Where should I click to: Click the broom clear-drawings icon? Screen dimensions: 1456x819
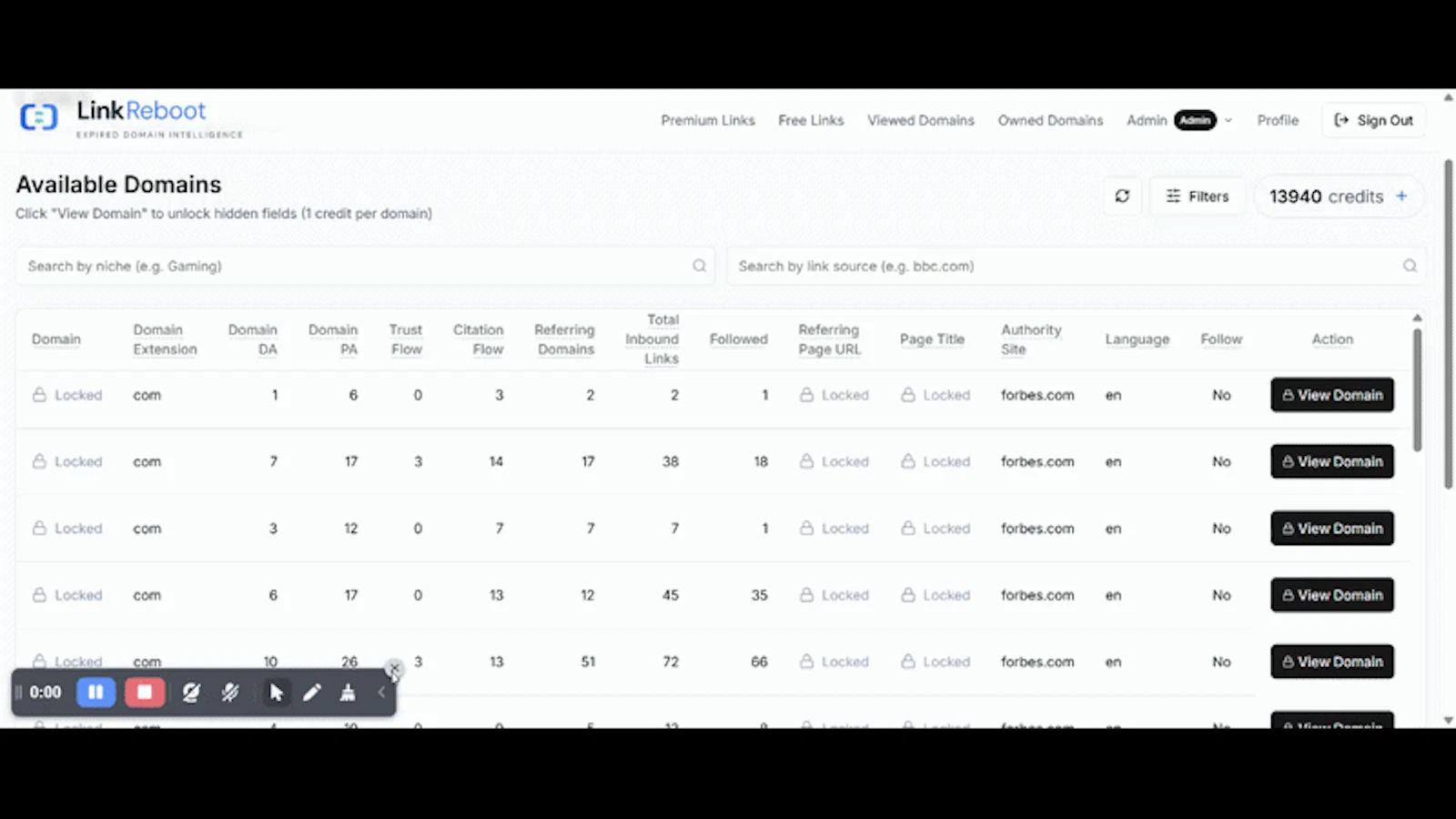pos(348,693)
